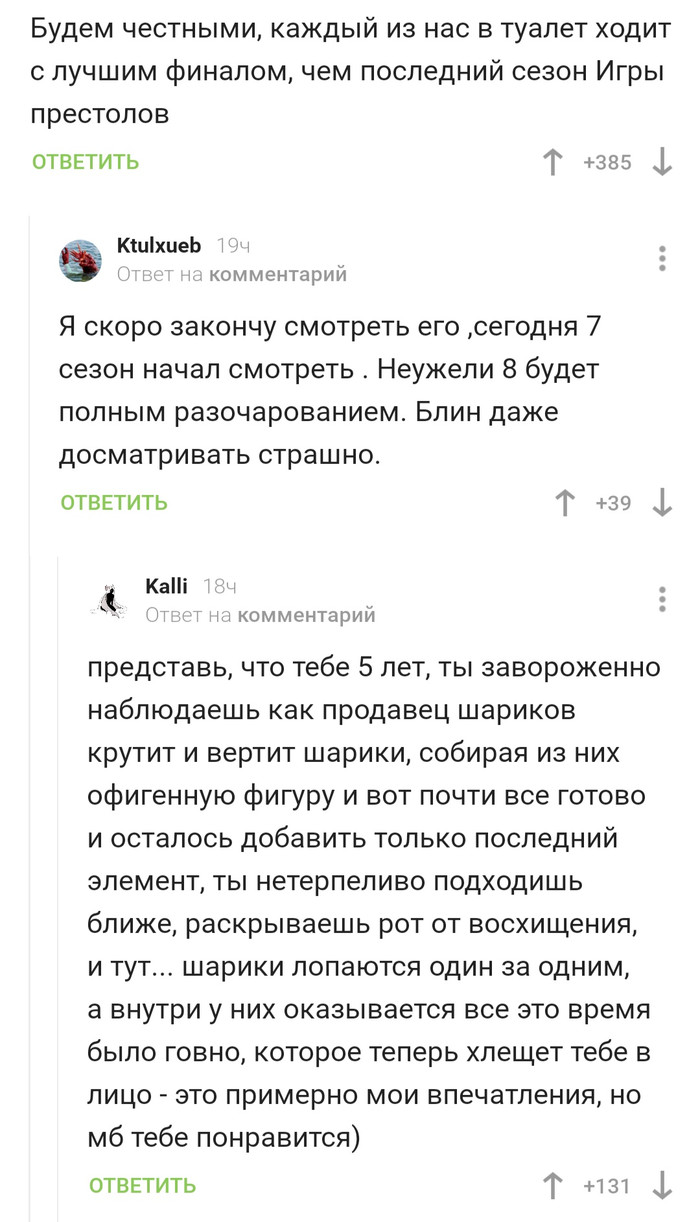Open the комментарий link under Kalli's name
The height and width of the screenshot is (1222, 700).
point(308,616)
